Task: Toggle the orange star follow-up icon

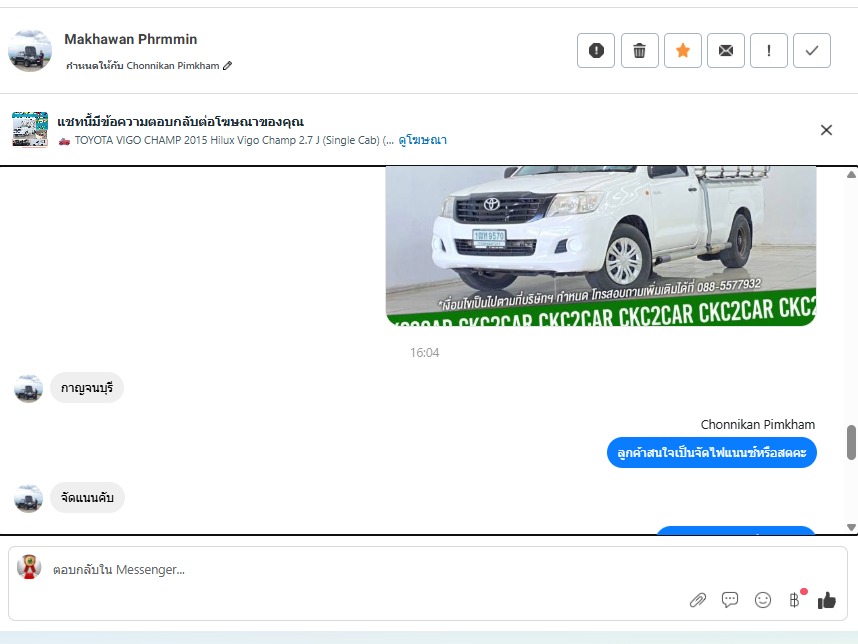Action: click(682, 50)
